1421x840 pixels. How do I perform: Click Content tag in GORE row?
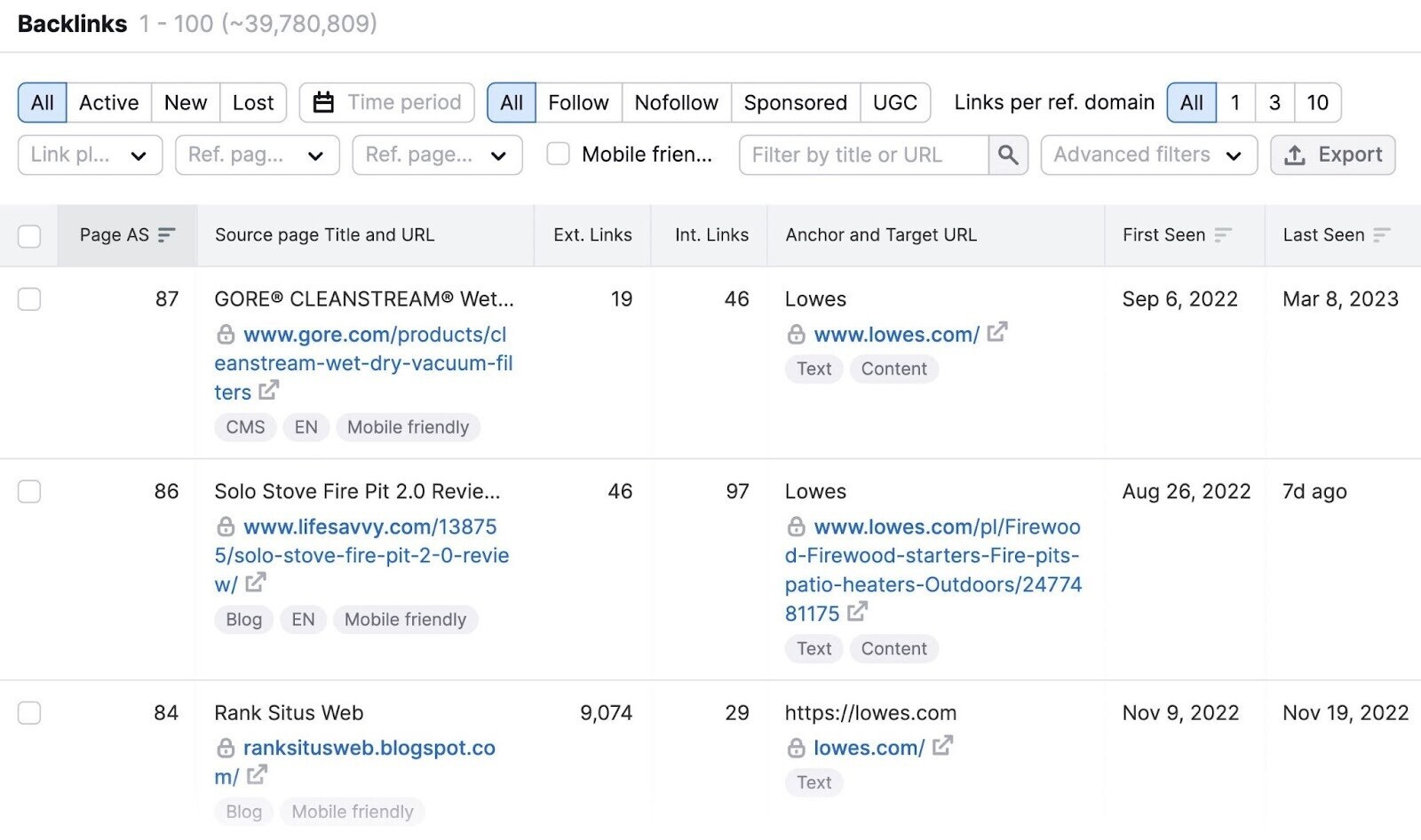click(x=893, y=368)
